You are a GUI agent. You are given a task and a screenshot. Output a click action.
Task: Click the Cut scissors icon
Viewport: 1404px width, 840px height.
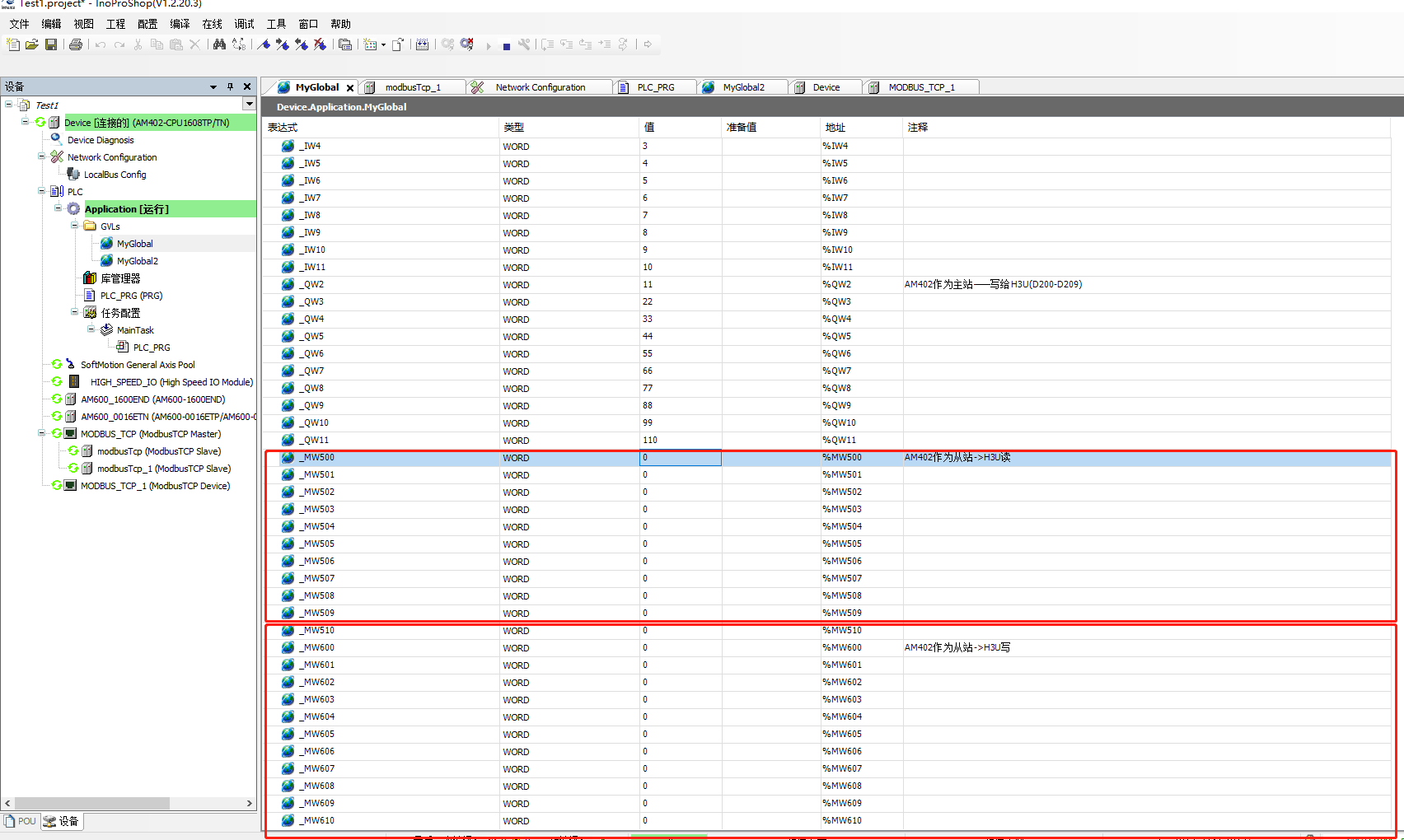(x=138, y=44)
